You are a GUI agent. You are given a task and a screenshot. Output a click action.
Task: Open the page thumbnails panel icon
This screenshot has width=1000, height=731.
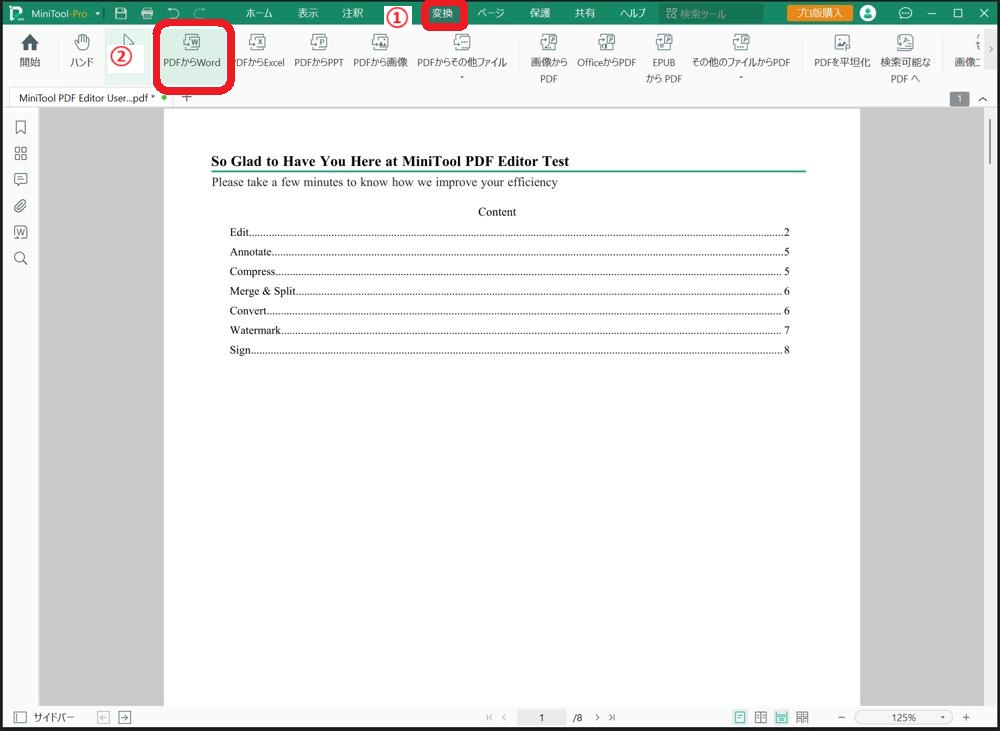[20, 154]
